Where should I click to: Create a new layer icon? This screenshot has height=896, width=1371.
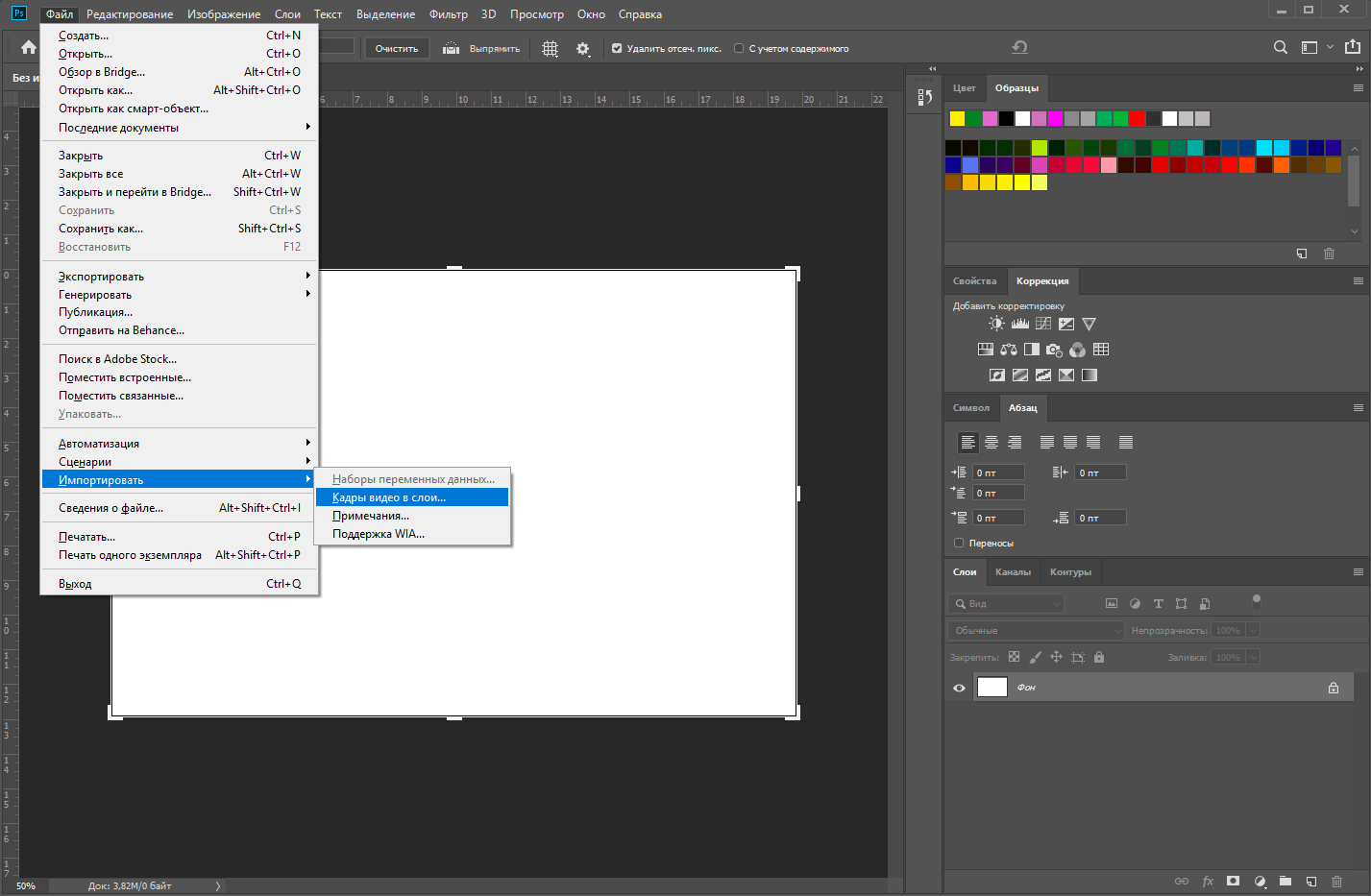click(x=1311, y=881)
